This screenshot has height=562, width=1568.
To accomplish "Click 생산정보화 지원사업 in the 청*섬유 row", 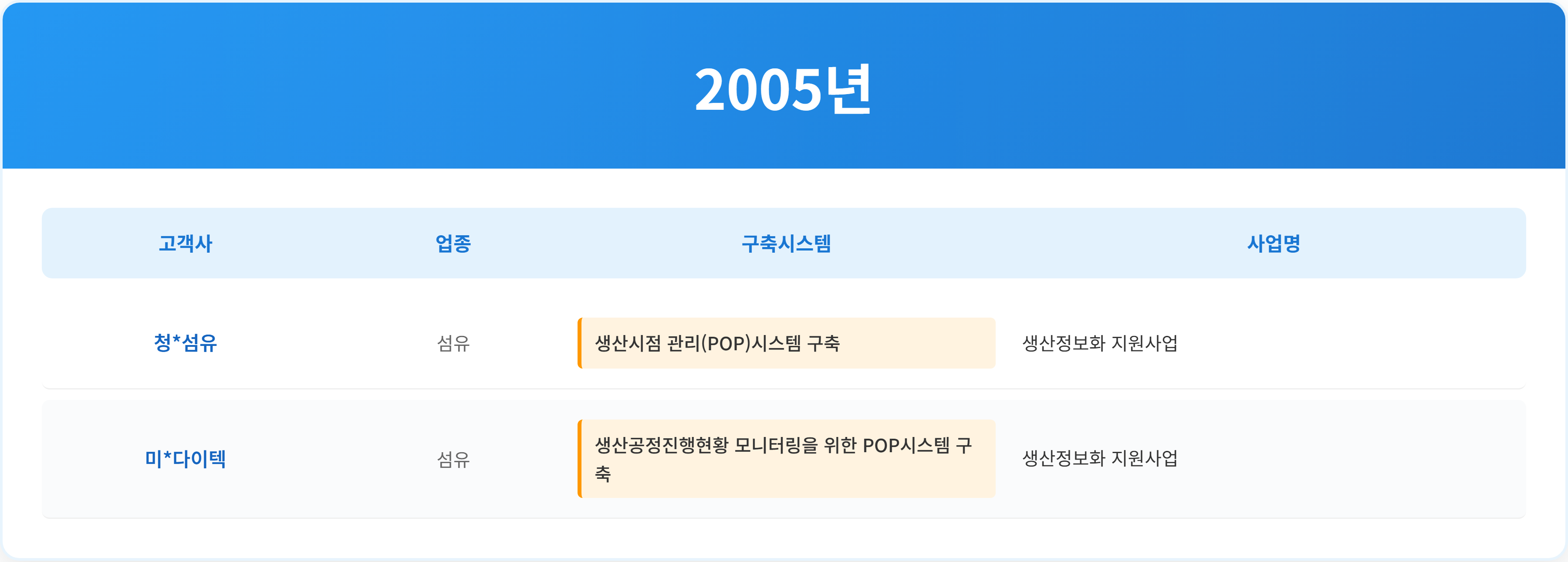I will (x=1099, y=343).
